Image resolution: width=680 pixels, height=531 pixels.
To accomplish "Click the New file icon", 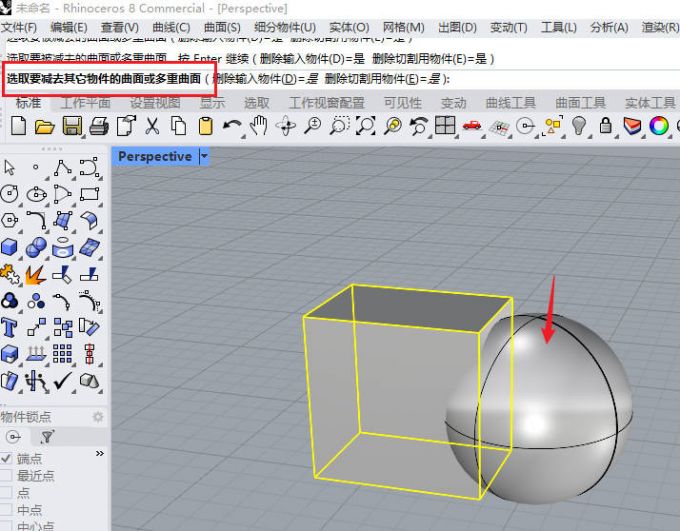I will 18,126.
